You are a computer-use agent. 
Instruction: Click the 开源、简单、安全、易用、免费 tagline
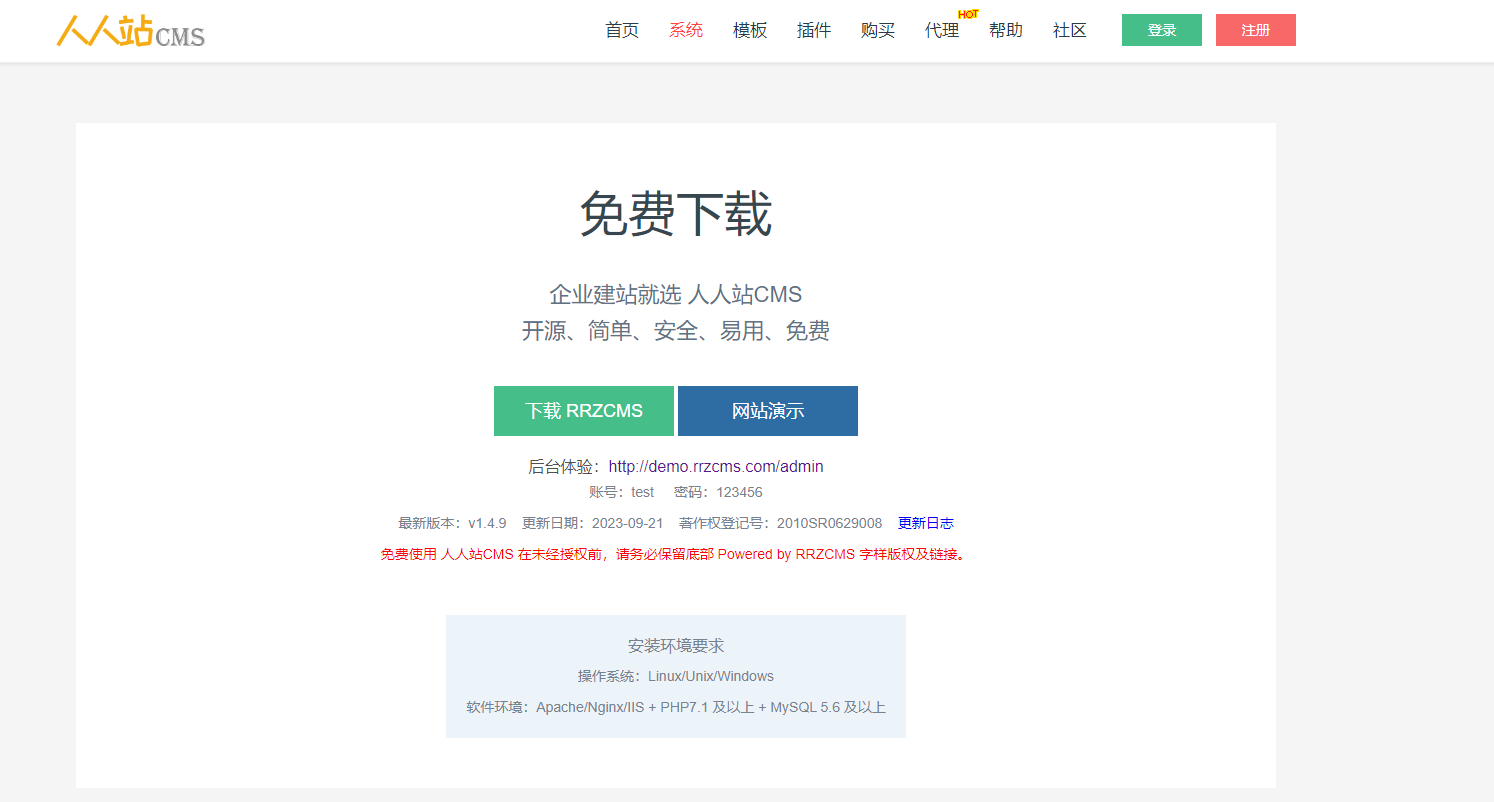pos(676,331)
